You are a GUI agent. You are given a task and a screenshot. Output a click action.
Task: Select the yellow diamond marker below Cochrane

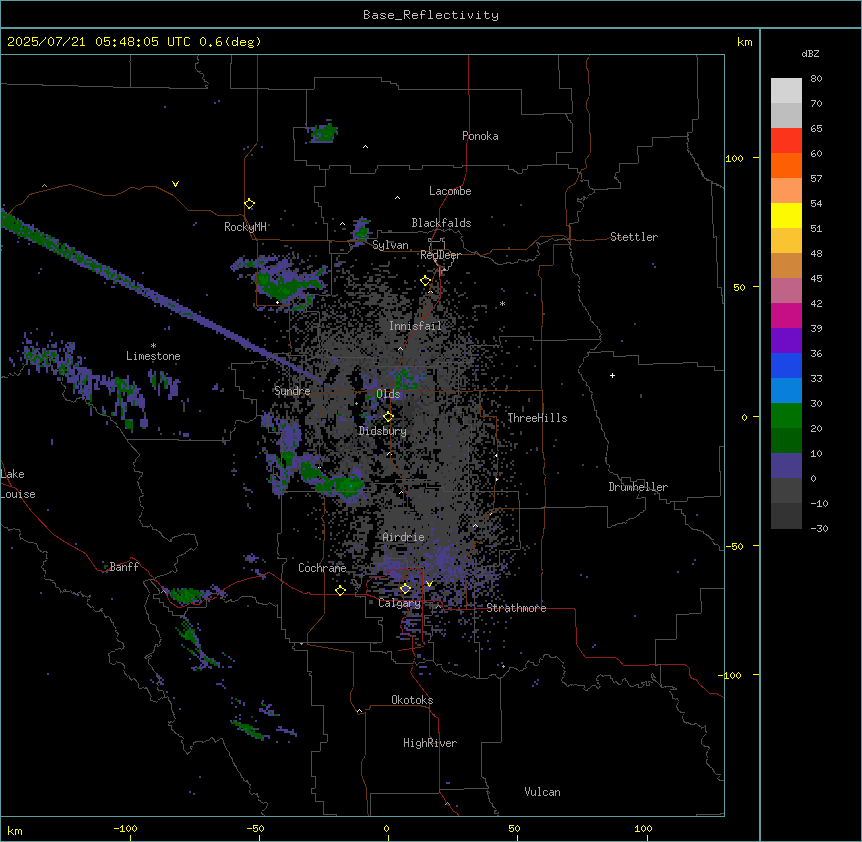click(x=340, y=590)
